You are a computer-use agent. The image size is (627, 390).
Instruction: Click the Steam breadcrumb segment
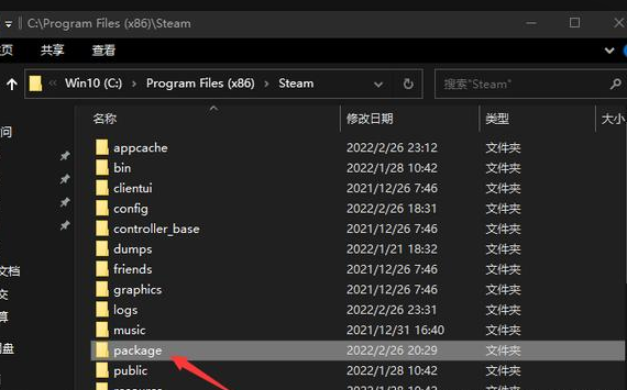296,83
